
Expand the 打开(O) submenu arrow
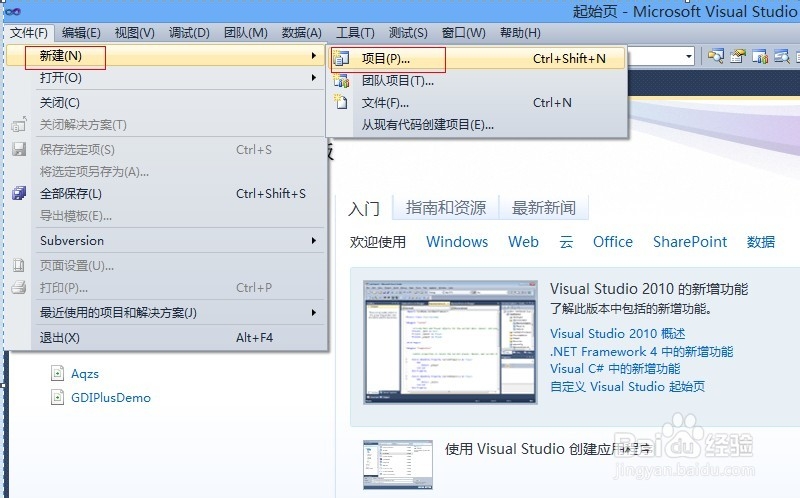(x=313, y=78)
